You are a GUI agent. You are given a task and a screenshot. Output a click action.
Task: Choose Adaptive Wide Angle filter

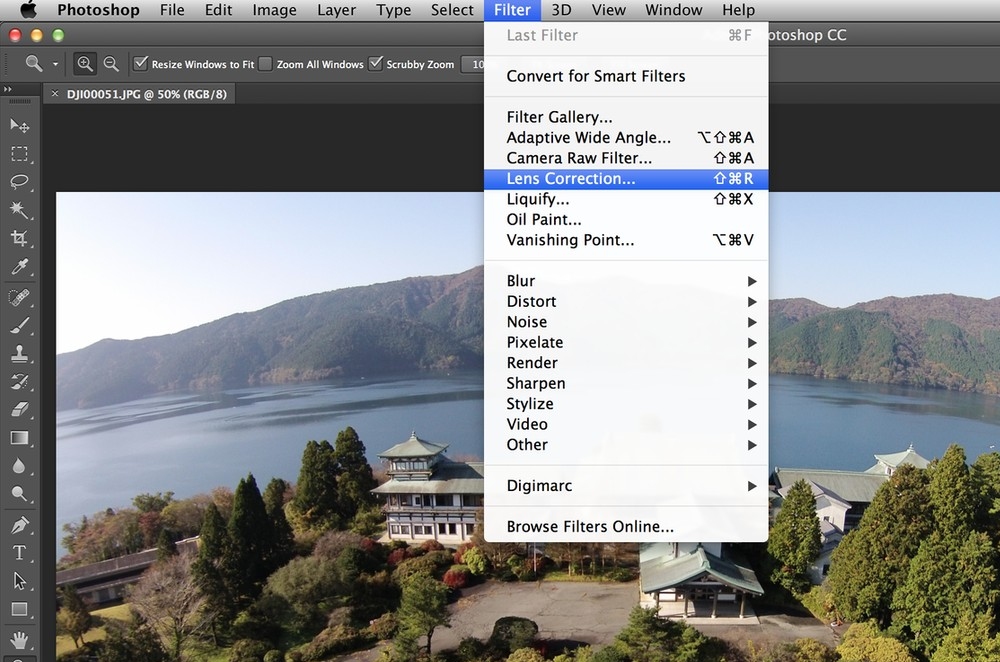(x=626, y=137)
